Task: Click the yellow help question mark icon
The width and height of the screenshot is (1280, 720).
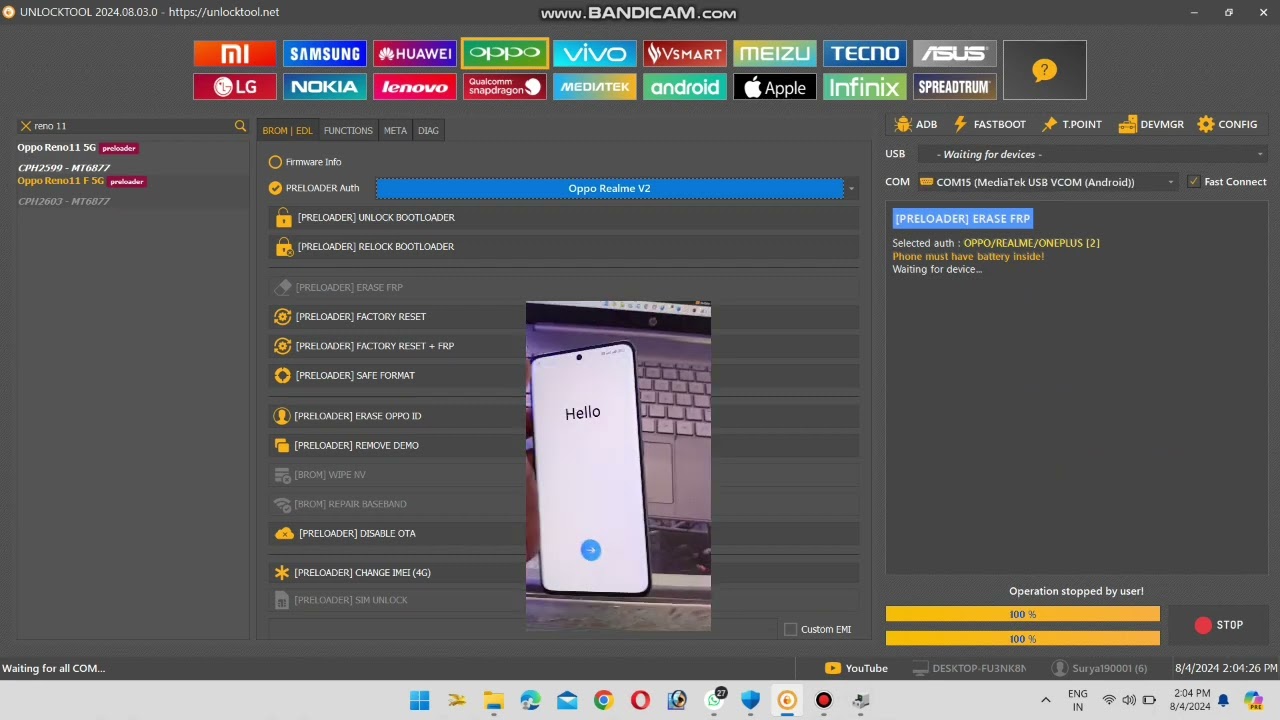Action: [1044, 70]
